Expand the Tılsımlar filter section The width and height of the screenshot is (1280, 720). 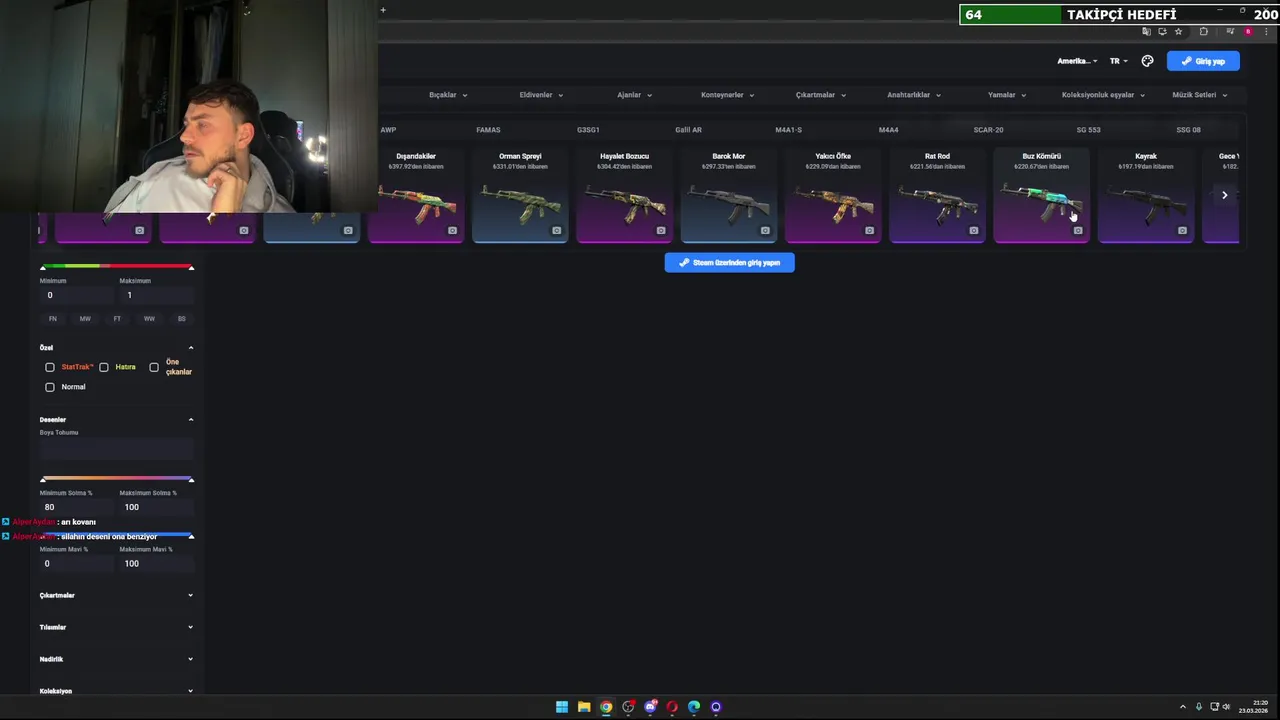(x=191, y=628)
